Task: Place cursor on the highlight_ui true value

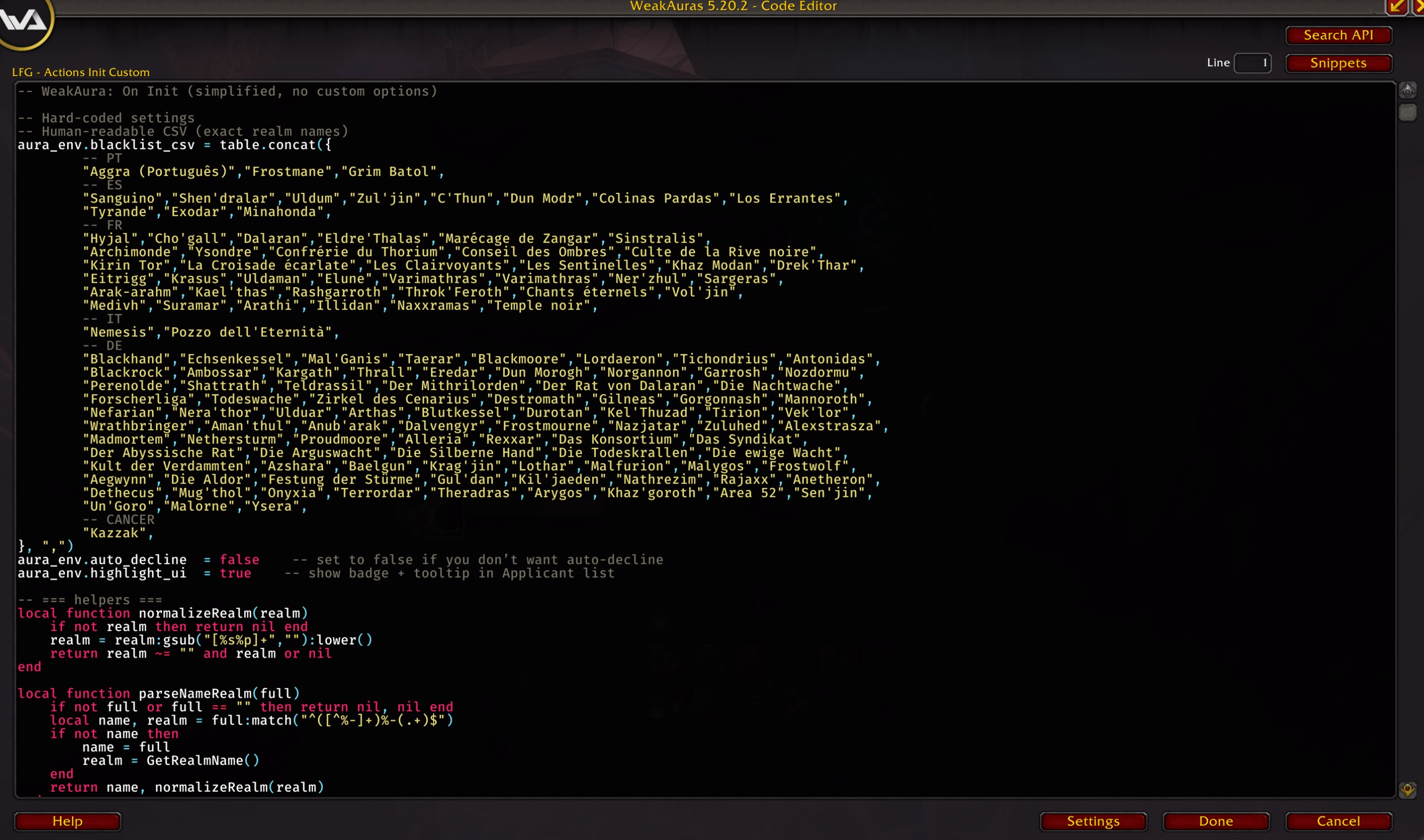Action: point(235,574)
